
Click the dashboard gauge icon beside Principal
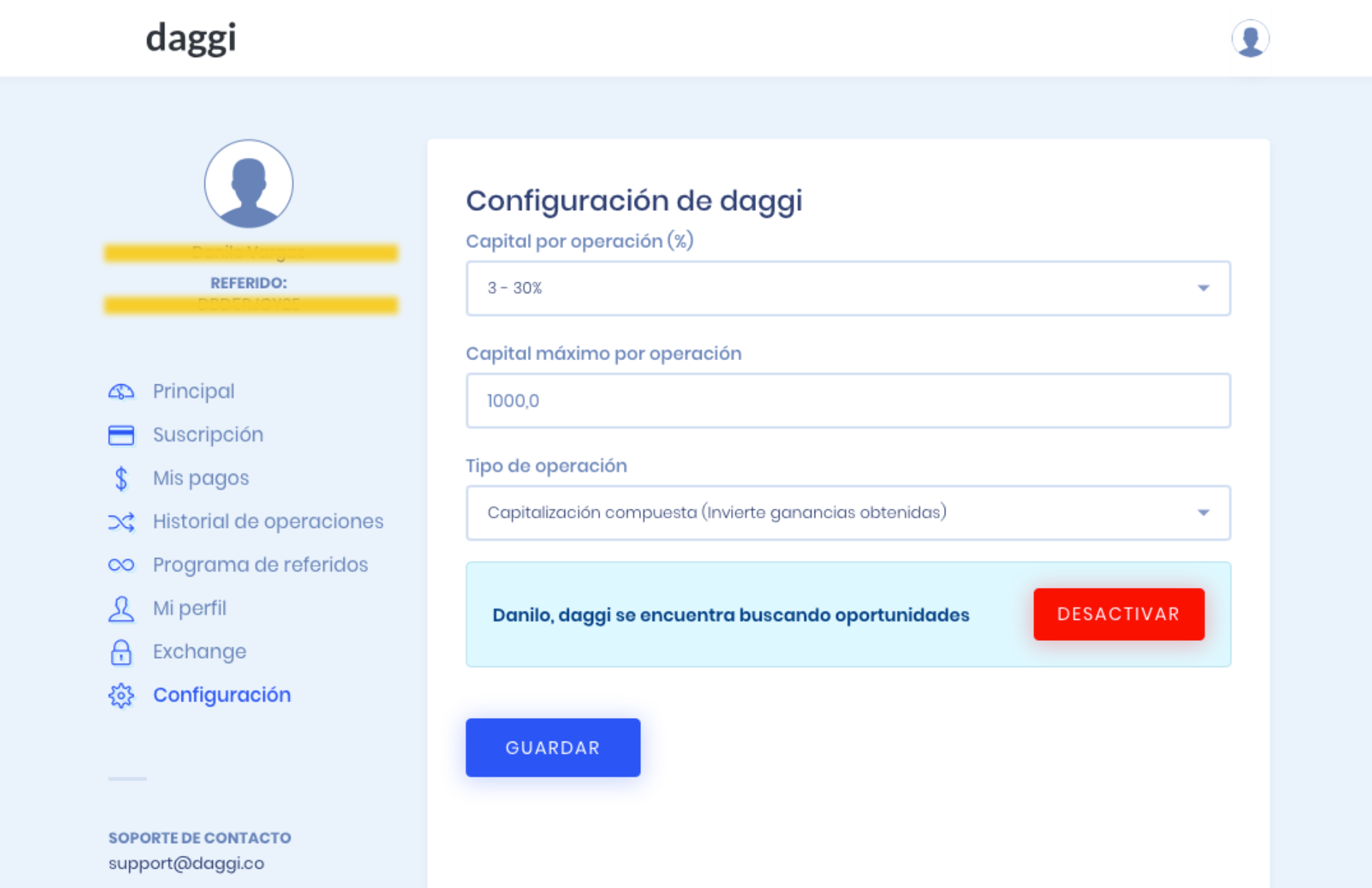pos(121,391)
